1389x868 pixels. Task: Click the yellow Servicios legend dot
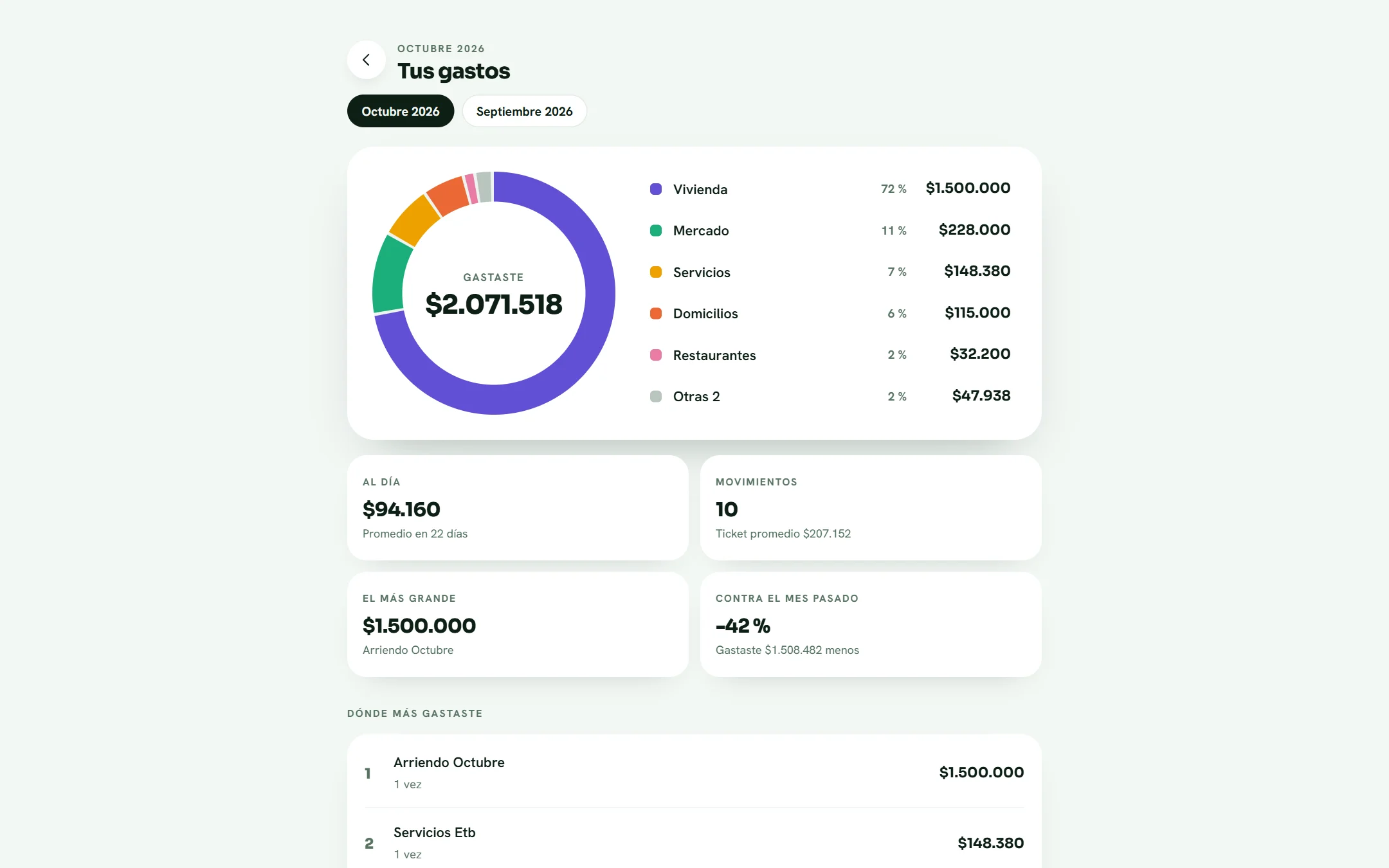point(656,272)
